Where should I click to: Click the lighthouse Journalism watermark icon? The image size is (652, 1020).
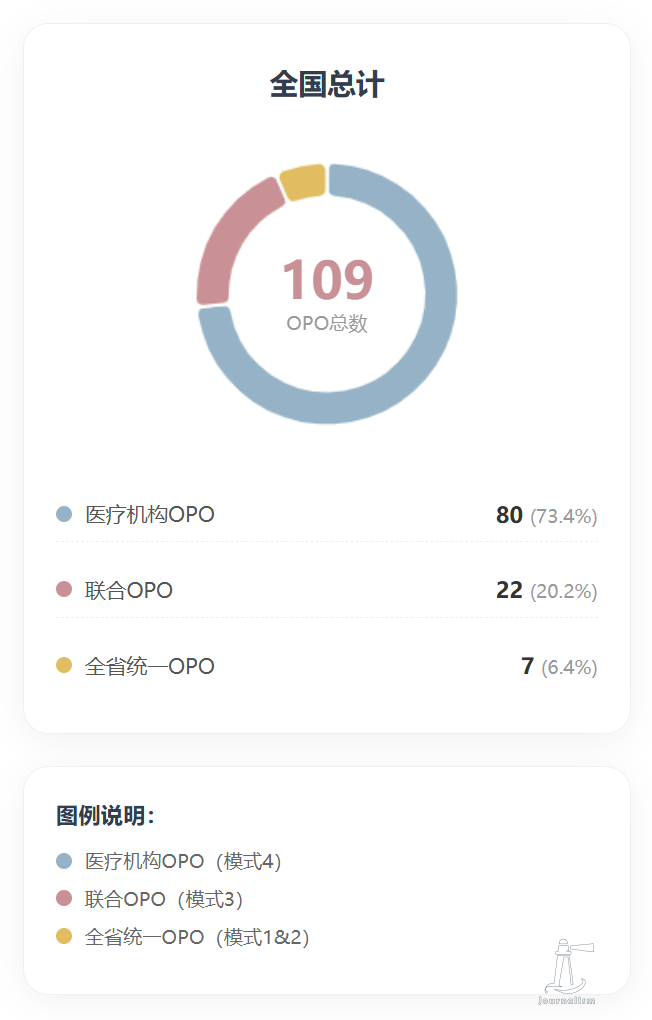568,970
